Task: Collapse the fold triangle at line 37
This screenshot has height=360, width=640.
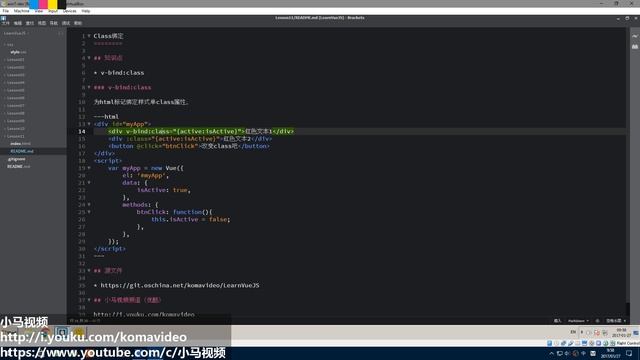Action: (x=89, y=300)
